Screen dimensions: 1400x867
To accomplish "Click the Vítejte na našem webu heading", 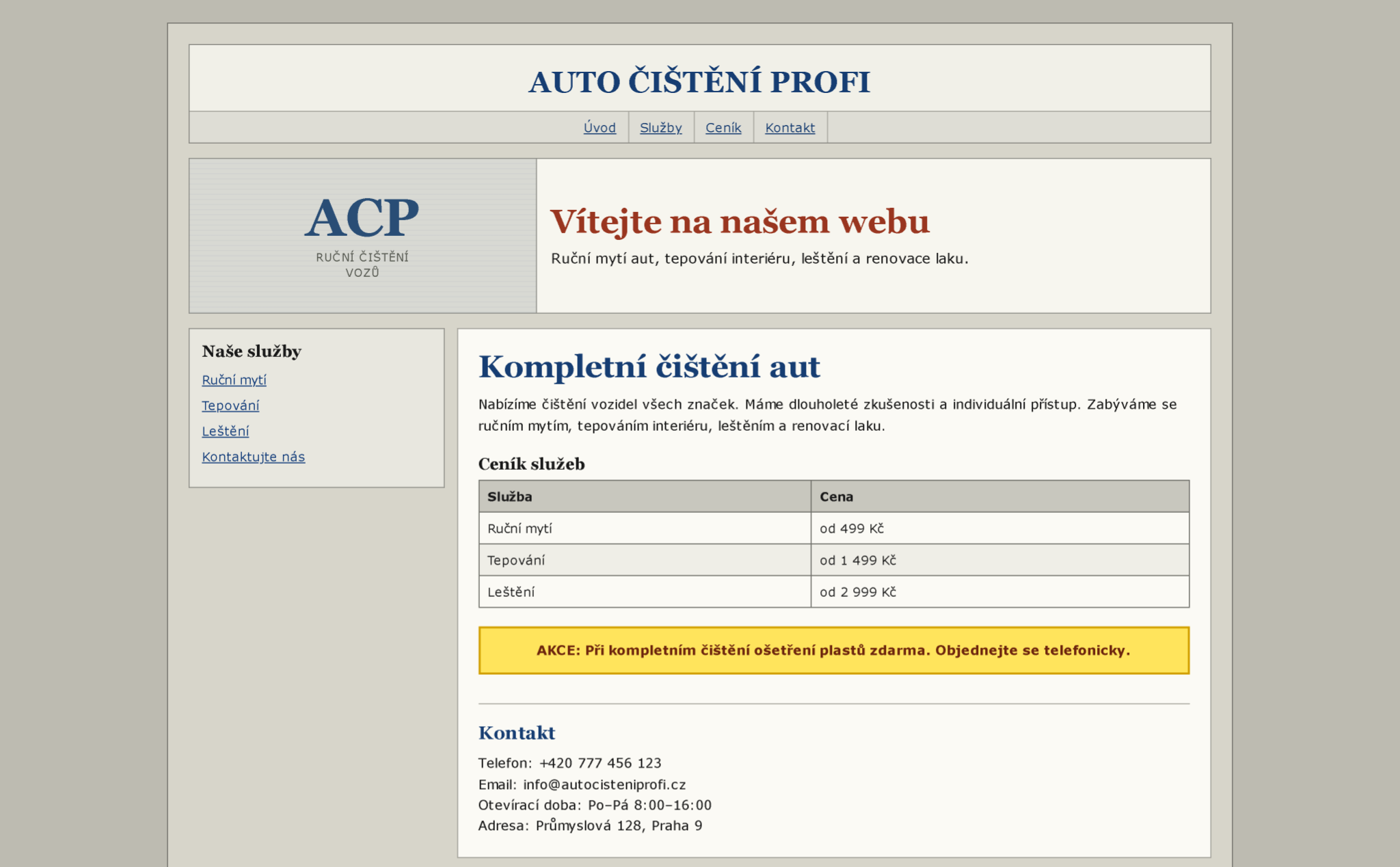I will pyautogui.click(x=740, y=222).
